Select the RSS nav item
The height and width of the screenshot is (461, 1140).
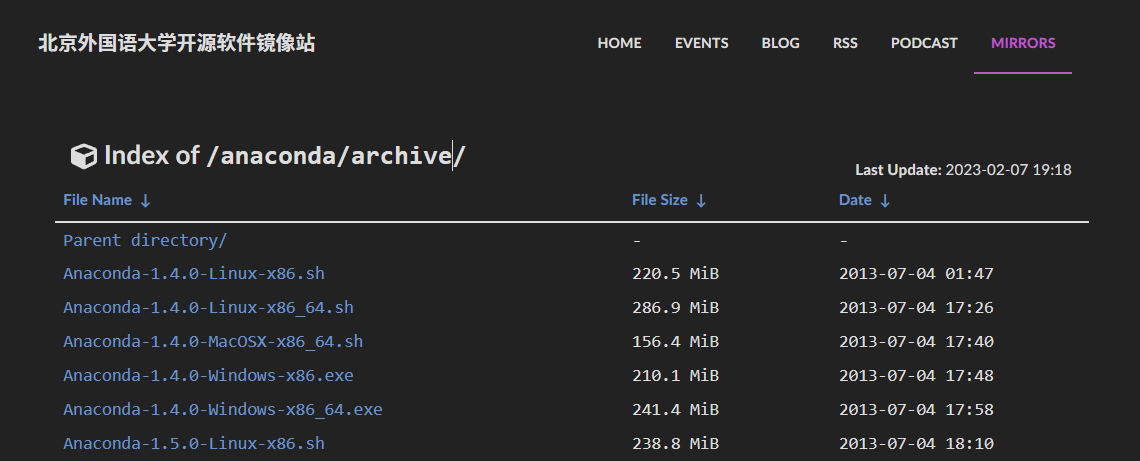coord(845,43)
